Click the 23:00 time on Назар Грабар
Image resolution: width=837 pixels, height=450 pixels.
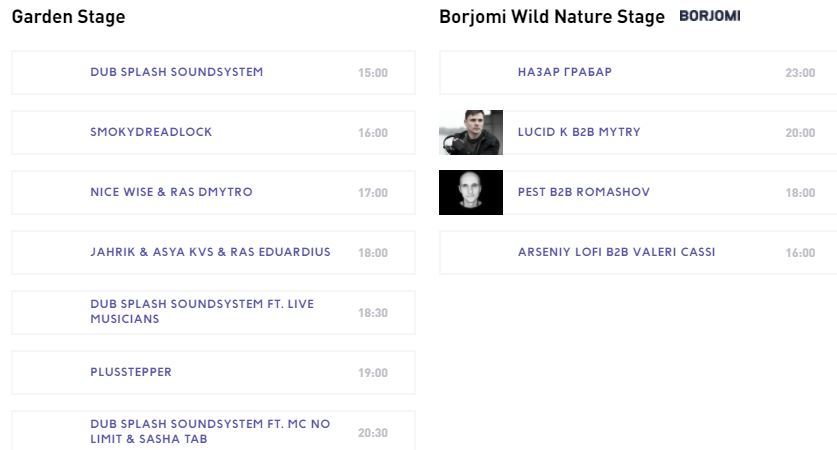(801, 73)
